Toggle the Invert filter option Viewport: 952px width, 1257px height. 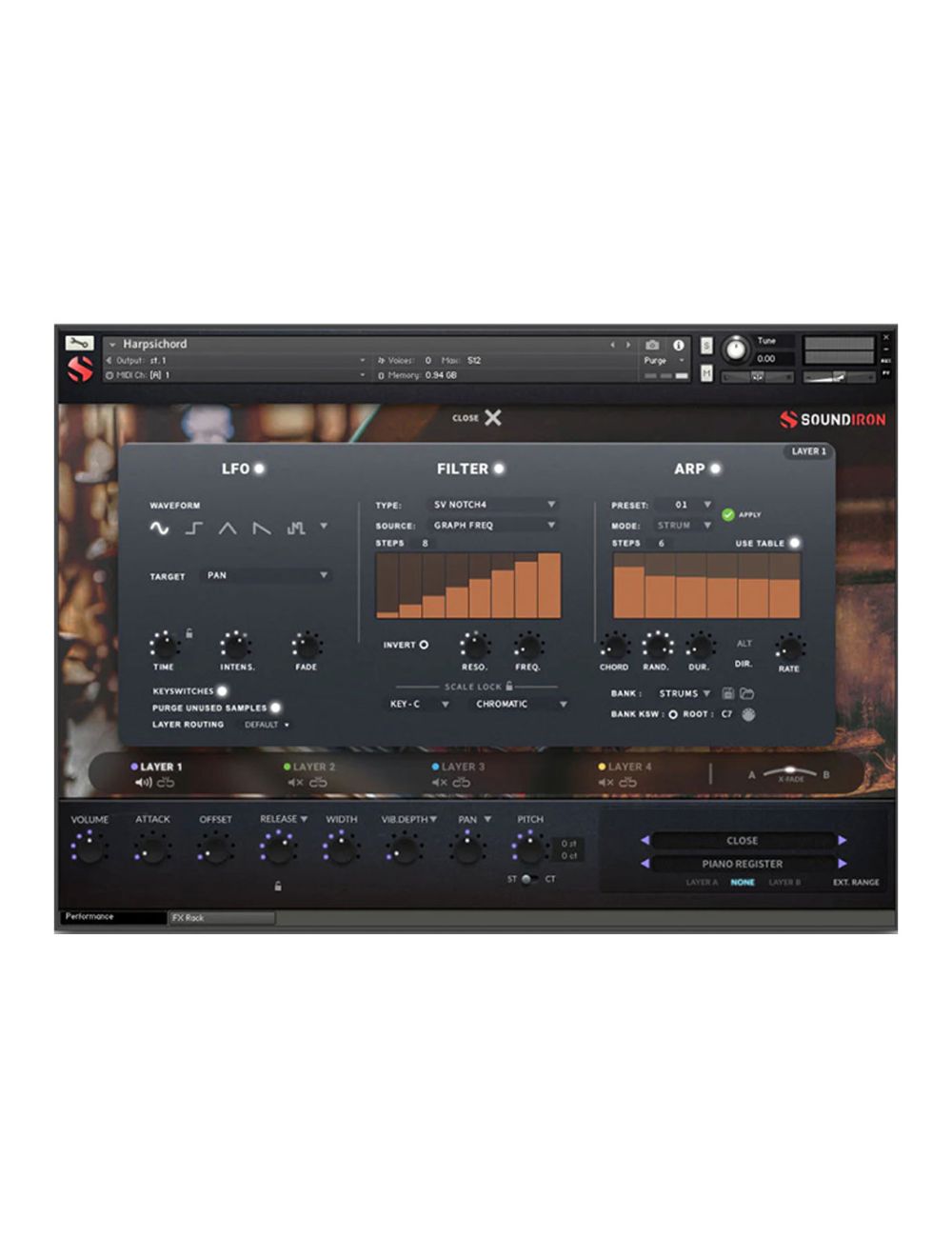click(x=424, y=645)
